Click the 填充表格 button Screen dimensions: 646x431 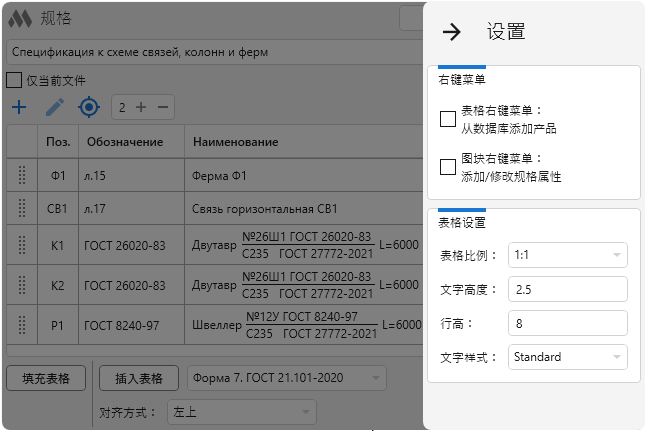point(46,378)
